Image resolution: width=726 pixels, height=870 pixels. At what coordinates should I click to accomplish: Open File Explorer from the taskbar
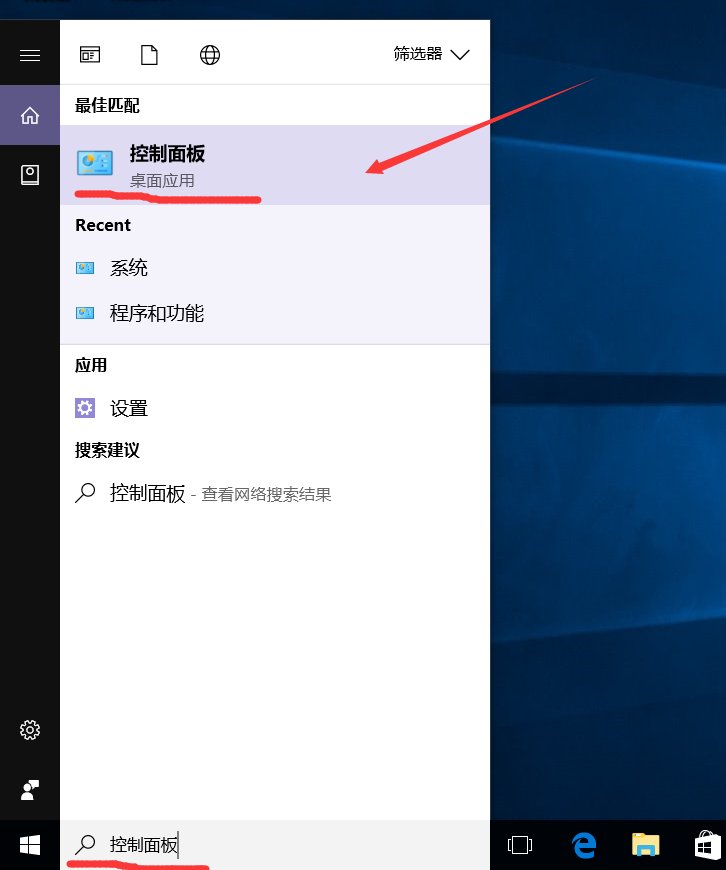point(646,845)
